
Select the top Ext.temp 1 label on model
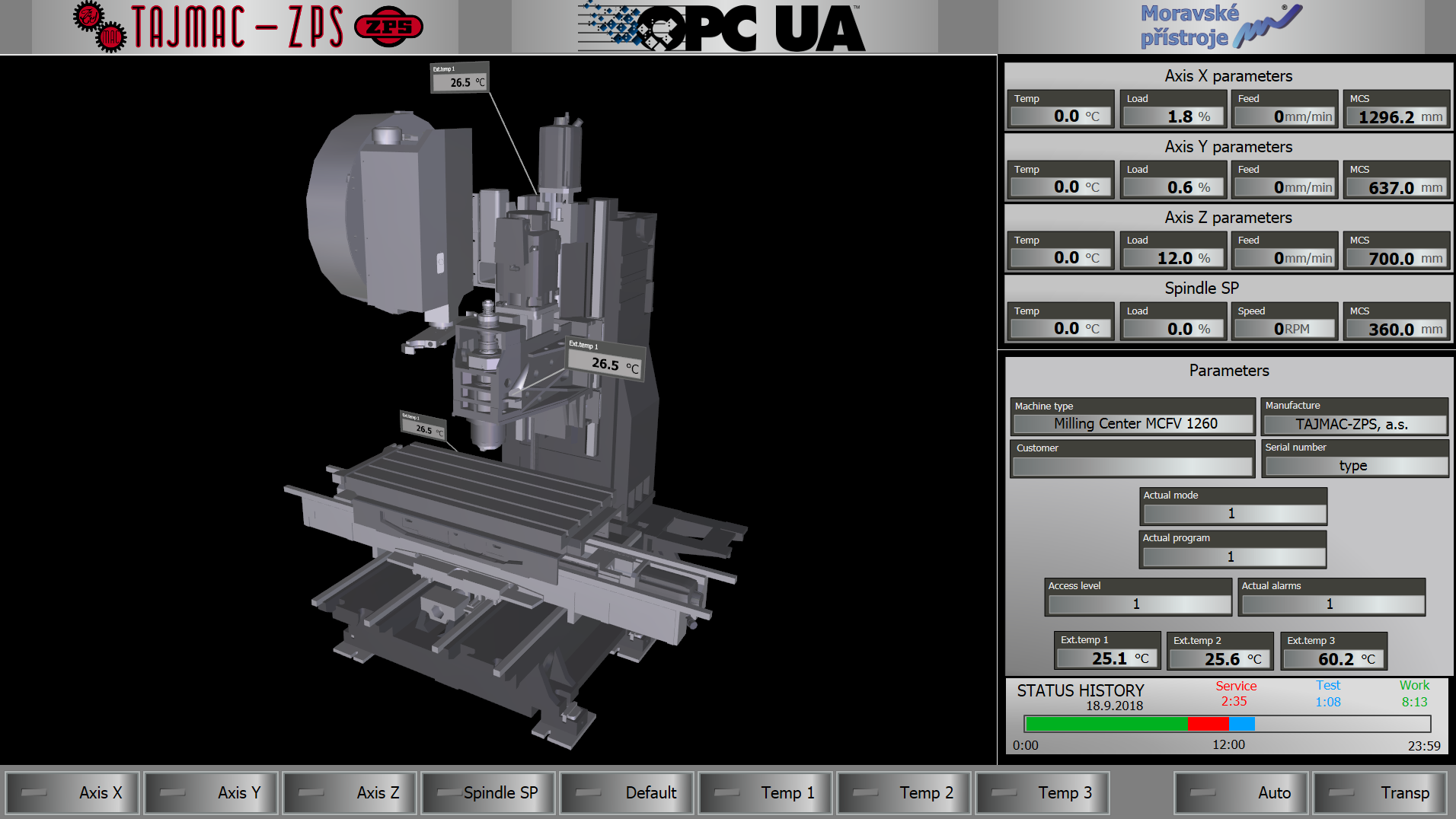(459, 78)
